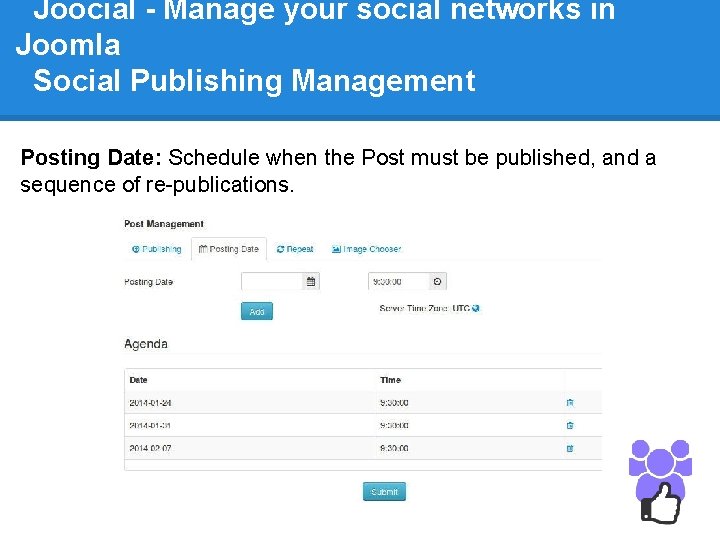Viewport: 720px width, 540px height.
Task: Click the Agenda heading
Action: click(x=146, y=344)
